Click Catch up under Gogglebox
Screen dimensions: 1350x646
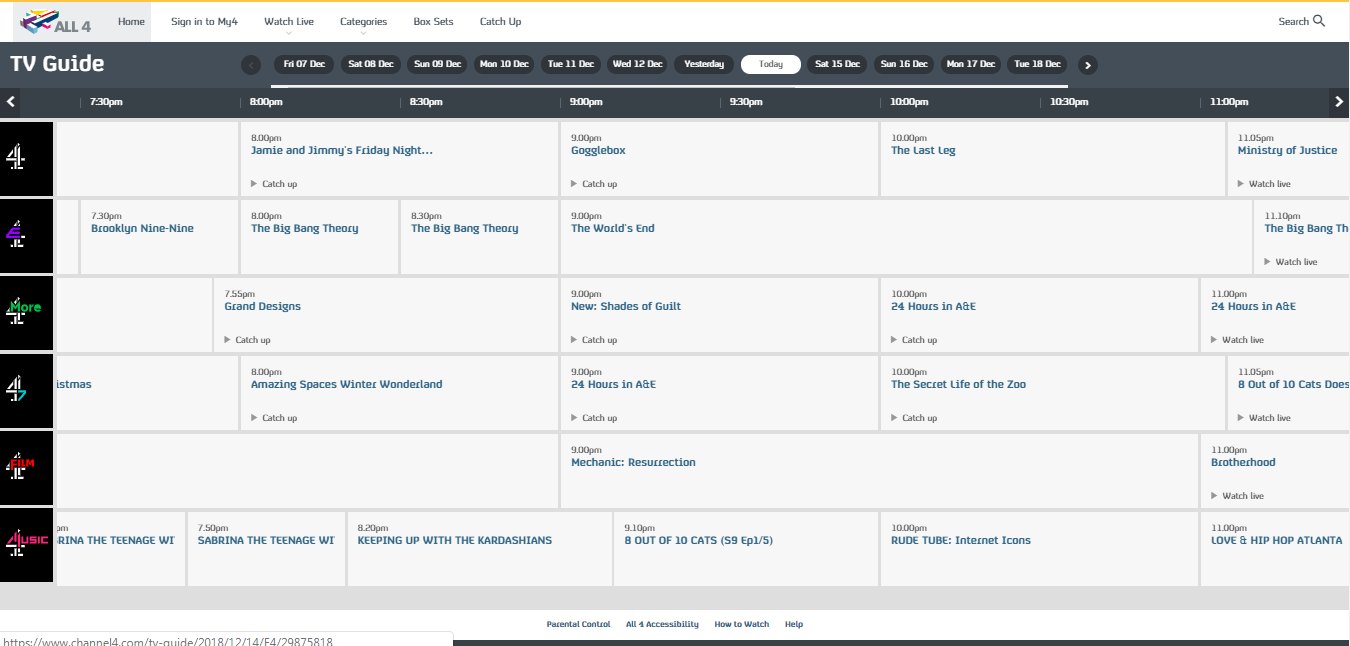pyautogui.click(x=594, y=184)
